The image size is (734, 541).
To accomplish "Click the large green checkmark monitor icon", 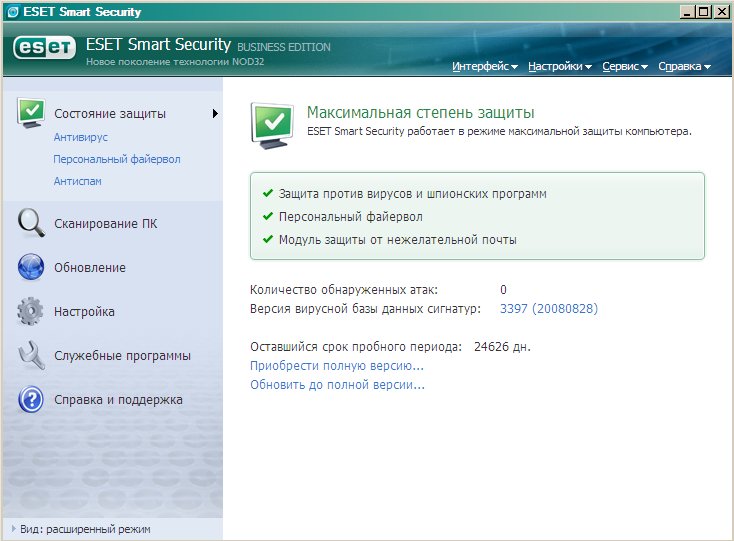I will tap(272, 125).
